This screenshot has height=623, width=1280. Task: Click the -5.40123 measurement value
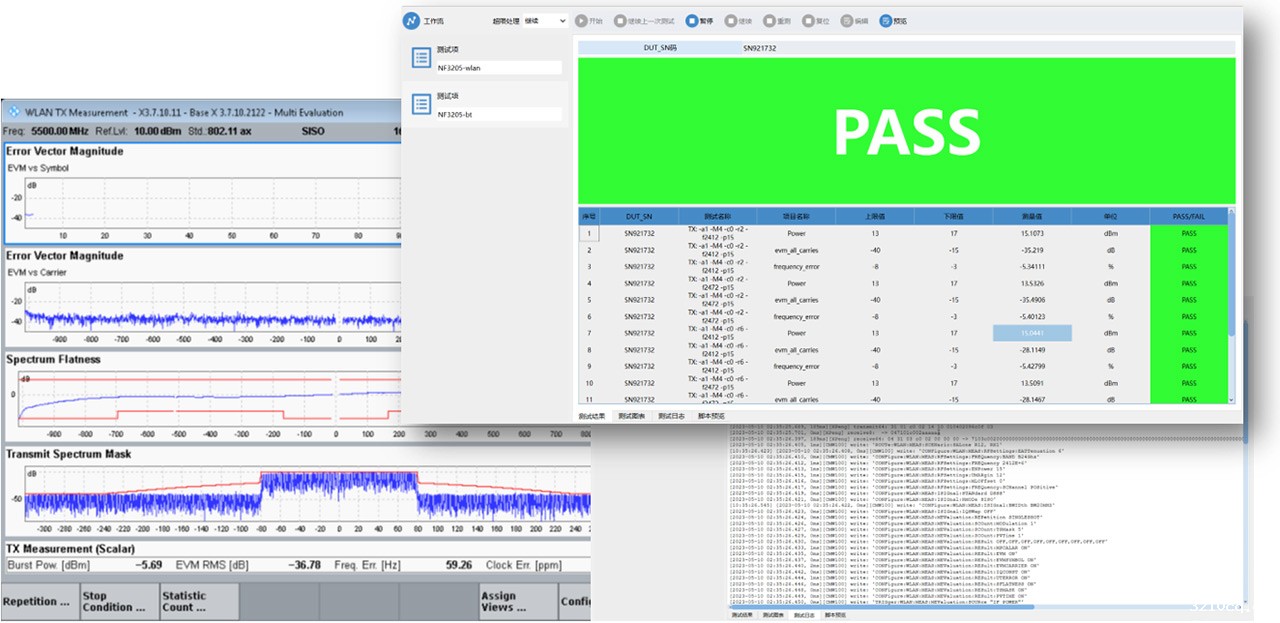coord(1031,316)
